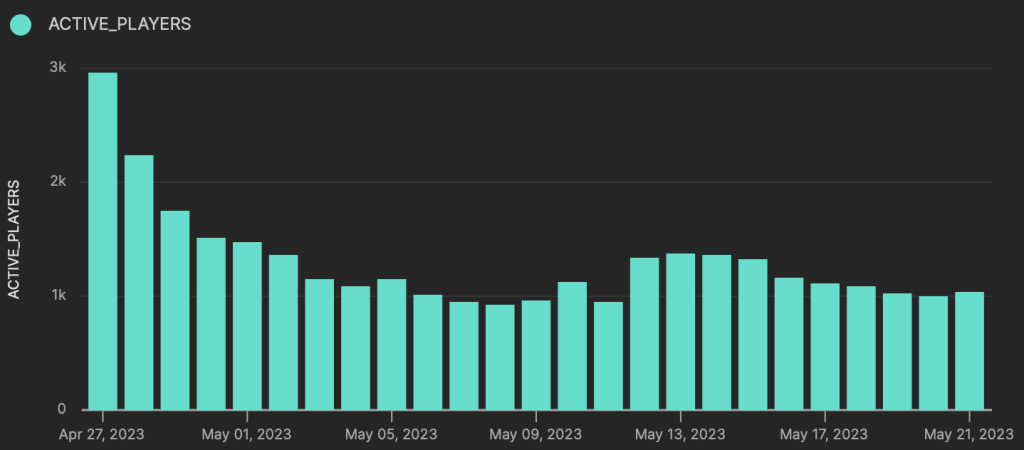Click the 'May 21, 2023' x-axis label

969,434
